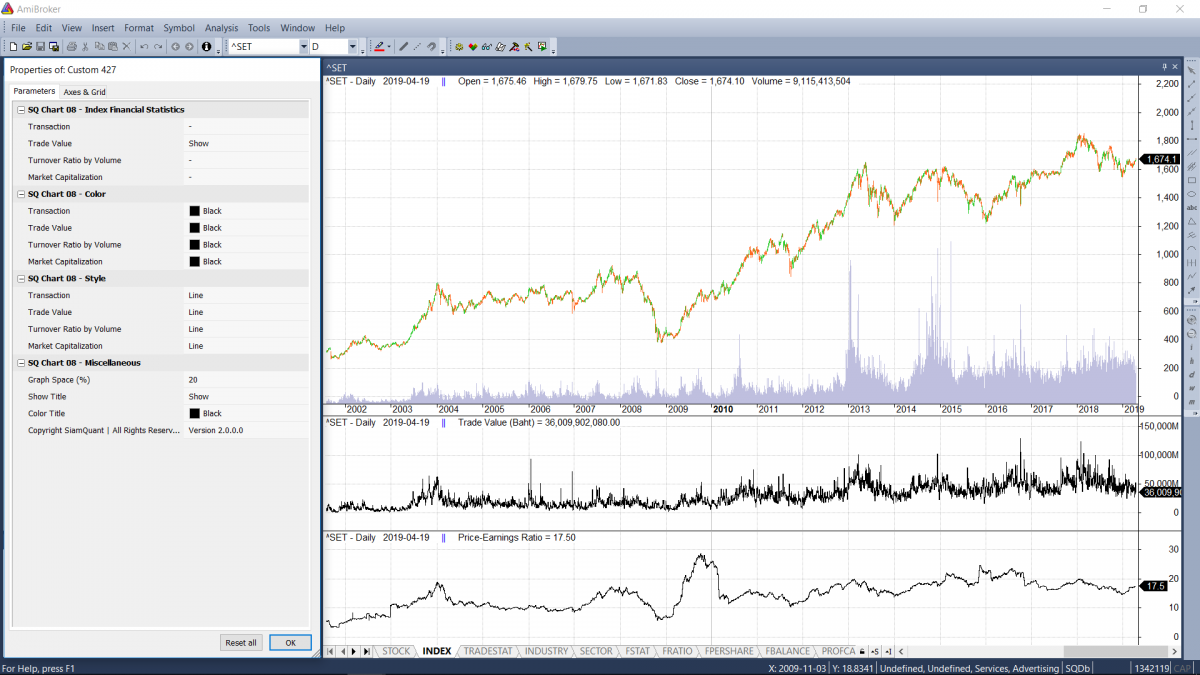Open the Analysis menu
Screen dimensions: 1200x675
click(x=221, y=28)
